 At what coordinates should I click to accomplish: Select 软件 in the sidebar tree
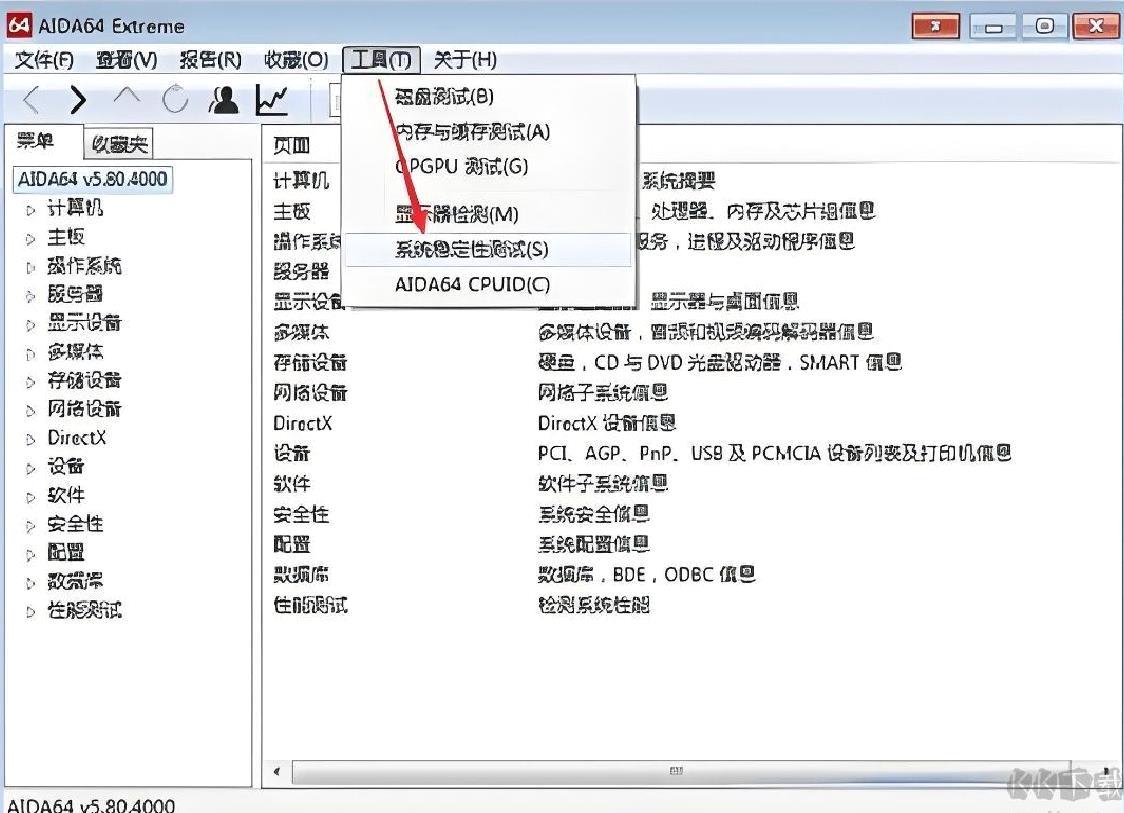66,495
